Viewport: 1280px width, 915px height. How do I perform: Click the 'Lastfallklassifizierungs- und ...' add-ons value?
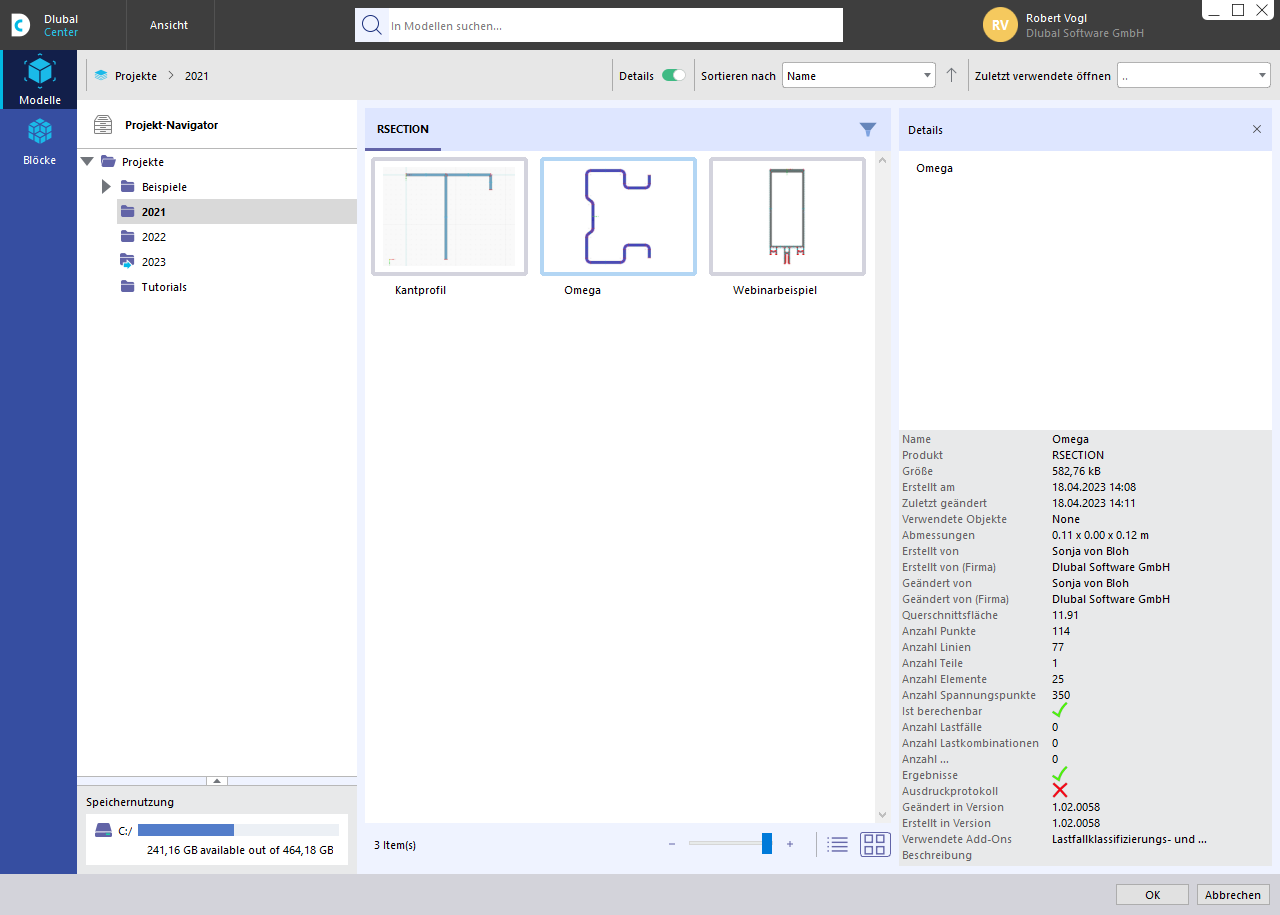pos(1129,839)
